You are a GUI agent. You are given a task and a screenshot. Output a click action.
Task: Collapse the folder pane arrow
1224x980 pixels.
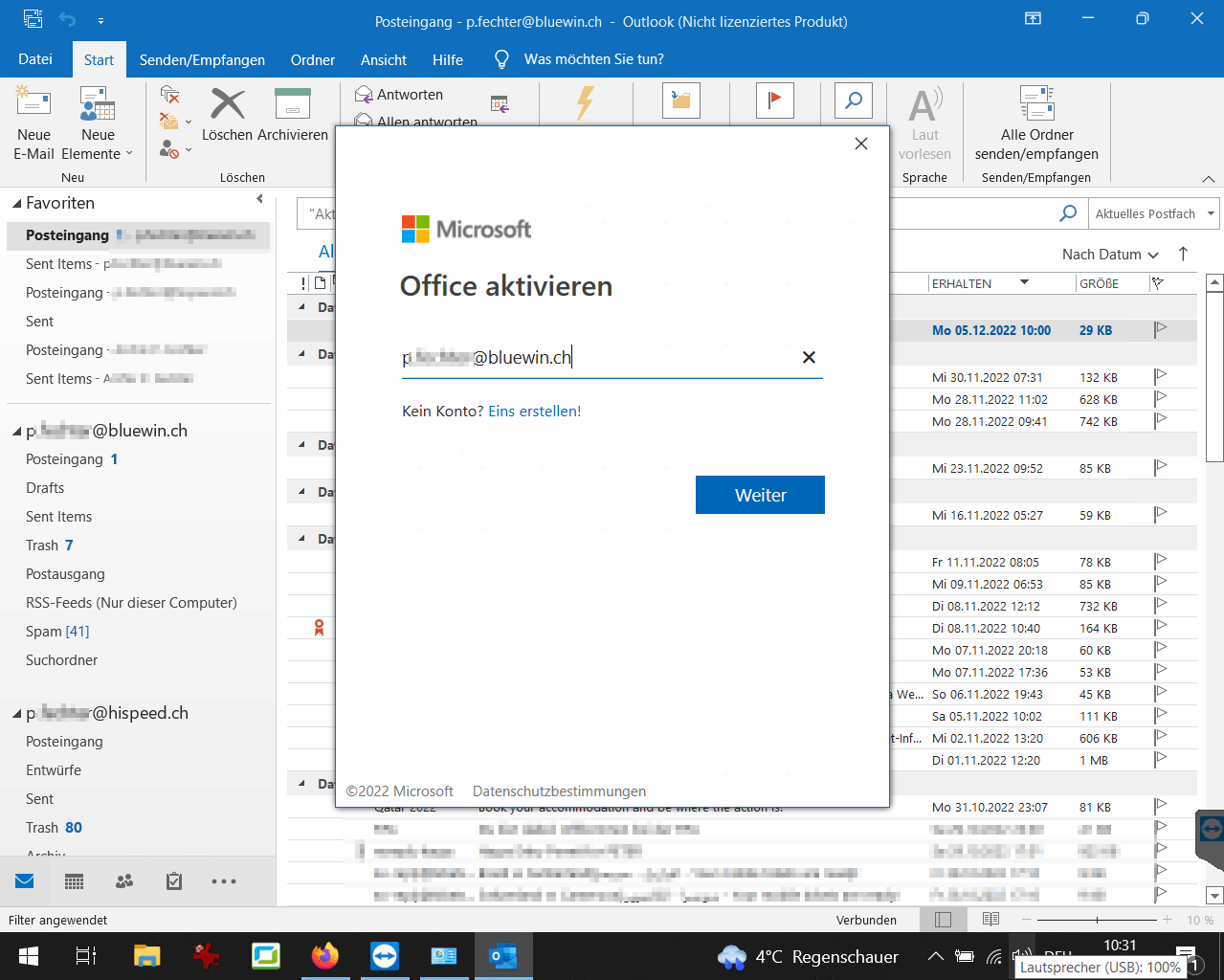(x=259, y=199)
